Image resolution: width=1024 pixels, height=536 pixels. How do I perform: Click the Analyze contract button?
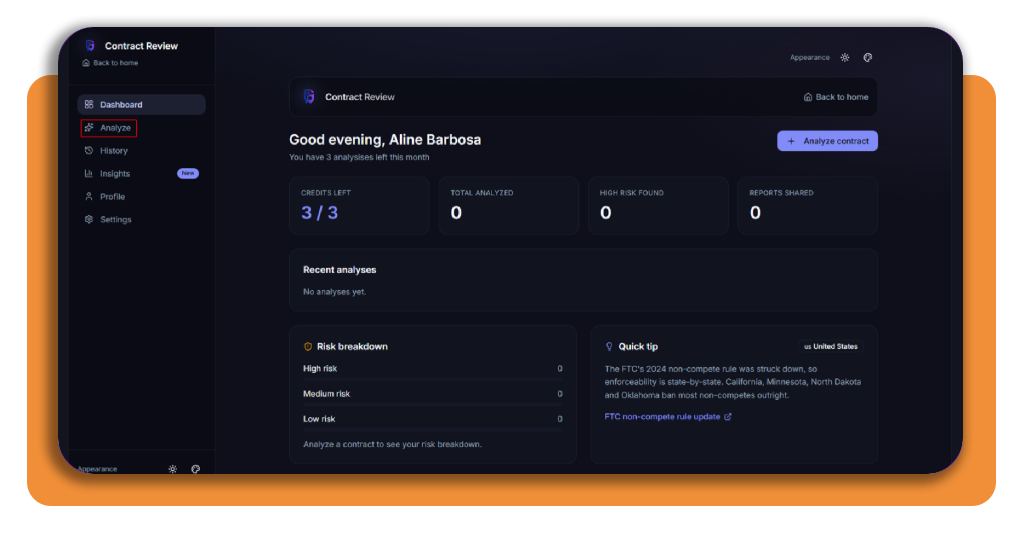tap(827, 141)
